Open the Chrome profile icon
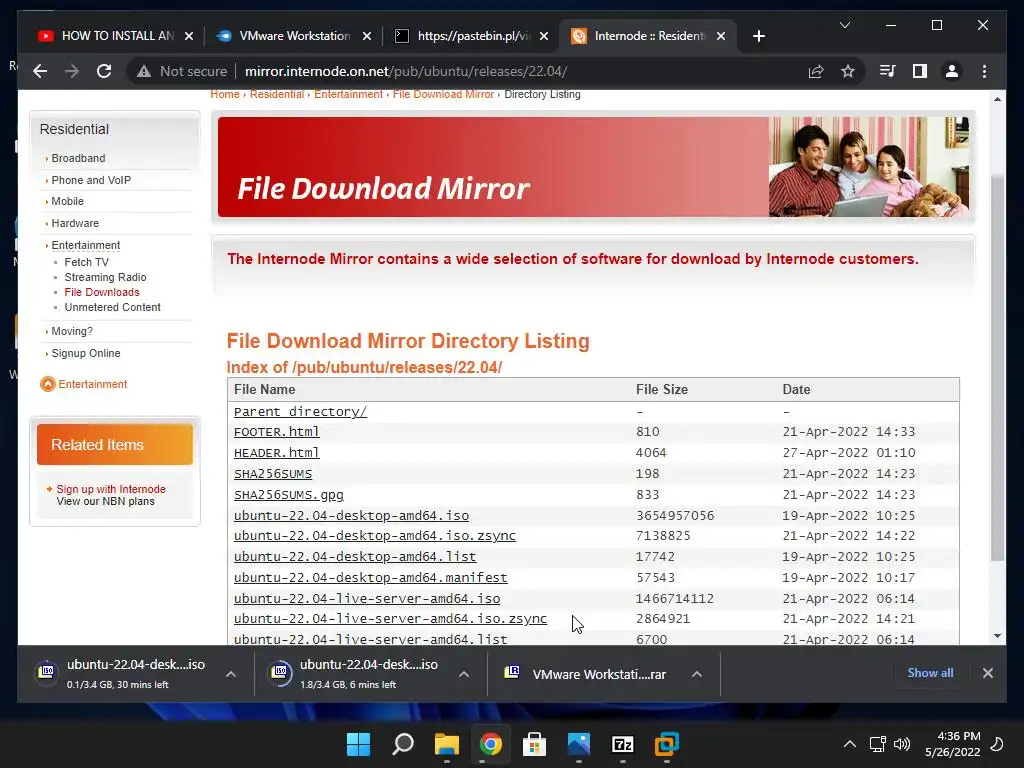Viewport: 1024px width, 768px height. tap(952, 71)
